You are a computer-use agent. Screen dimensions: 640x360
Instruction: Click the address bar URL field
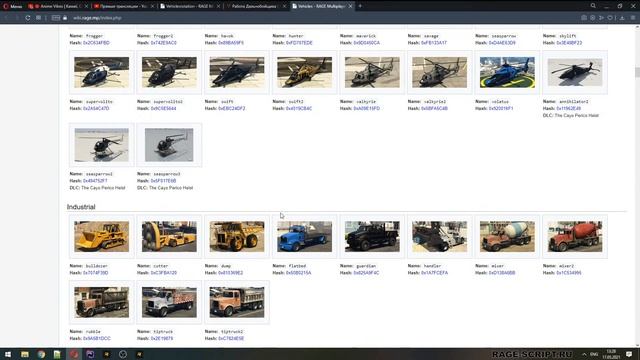tap(318, 18)
